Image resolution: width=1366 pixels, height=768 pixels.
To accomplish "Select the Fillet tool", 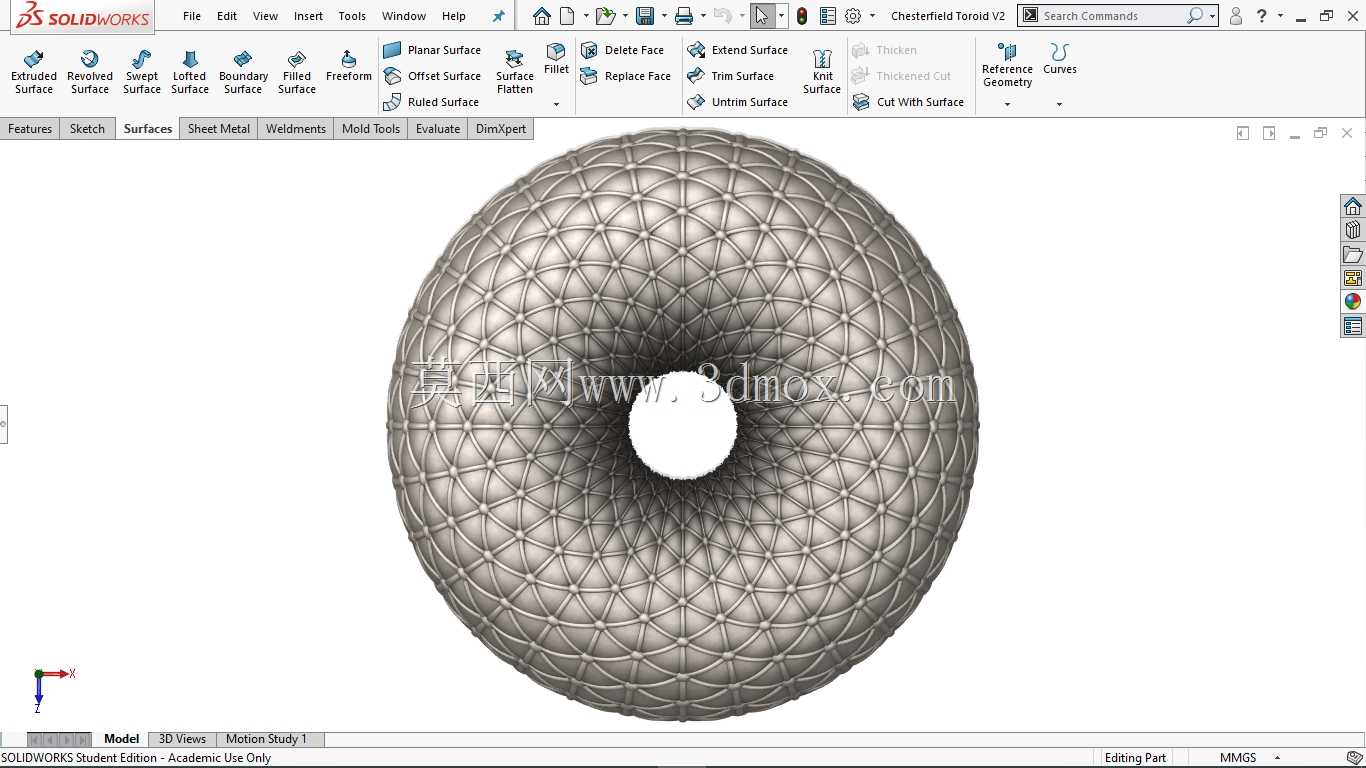I will (556, 60).
